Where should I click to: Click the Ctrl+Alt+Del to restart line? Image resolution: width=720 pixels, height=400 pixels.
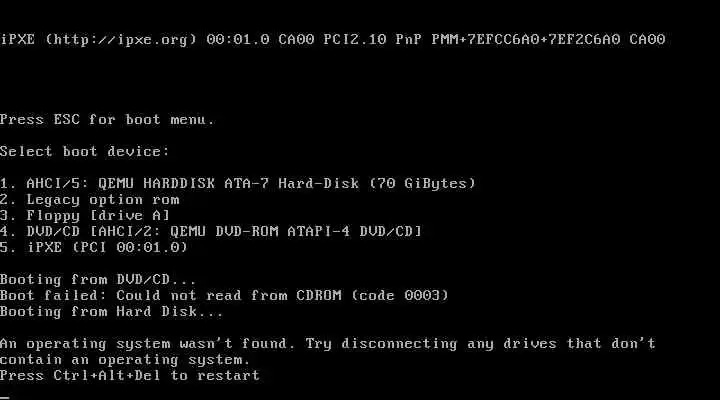[130, 376]
